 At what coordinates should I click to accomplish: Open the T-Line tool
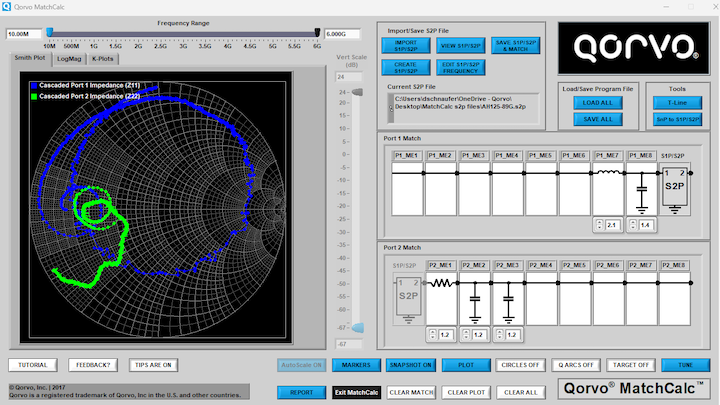click(677, 103)
